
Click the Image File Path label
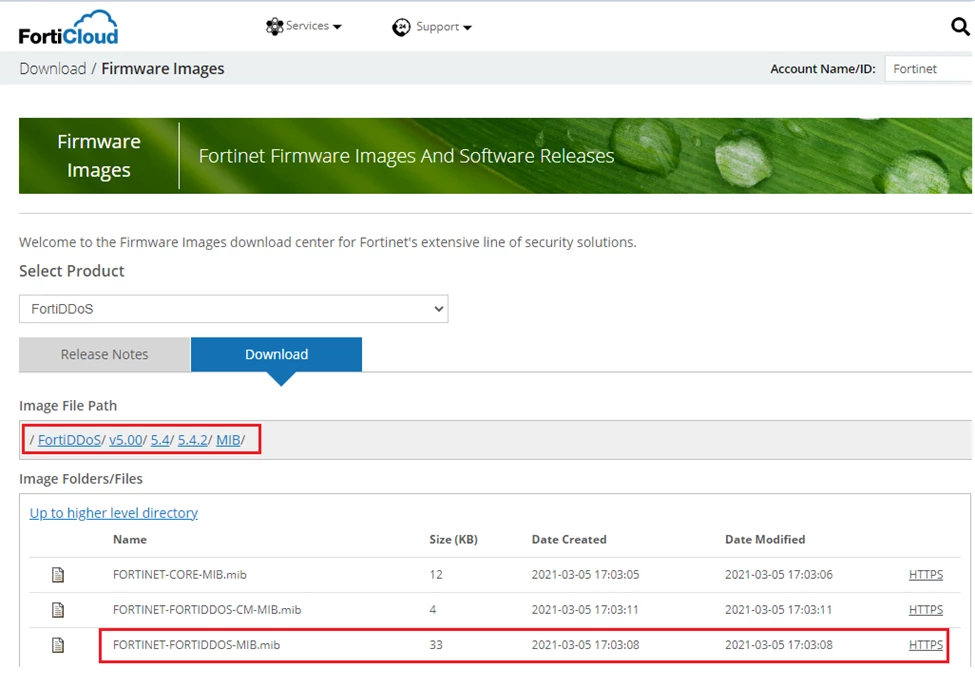point(68,406)
